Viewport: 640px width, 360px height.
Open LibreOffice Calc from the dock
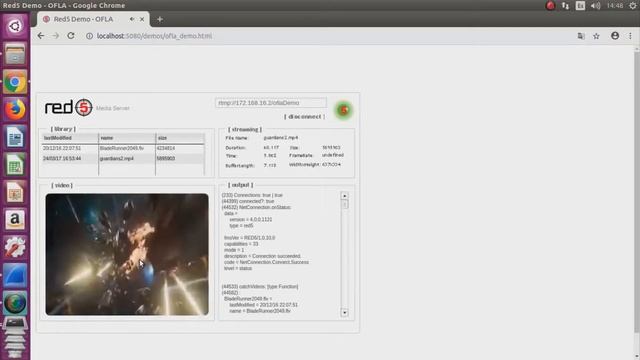point(15,165)
